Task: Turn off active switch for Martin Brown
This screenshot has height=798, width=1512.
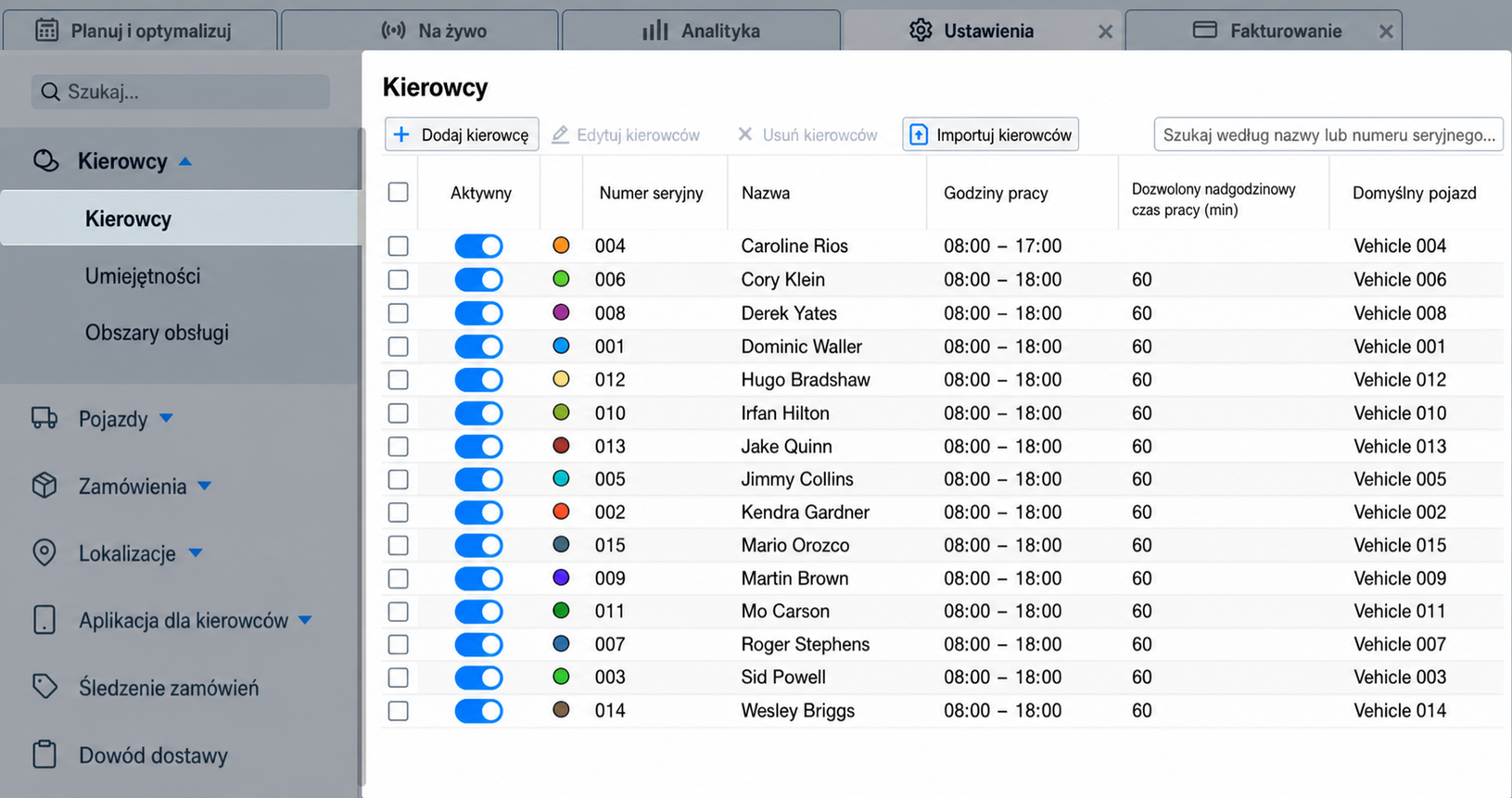Action: 478,578
